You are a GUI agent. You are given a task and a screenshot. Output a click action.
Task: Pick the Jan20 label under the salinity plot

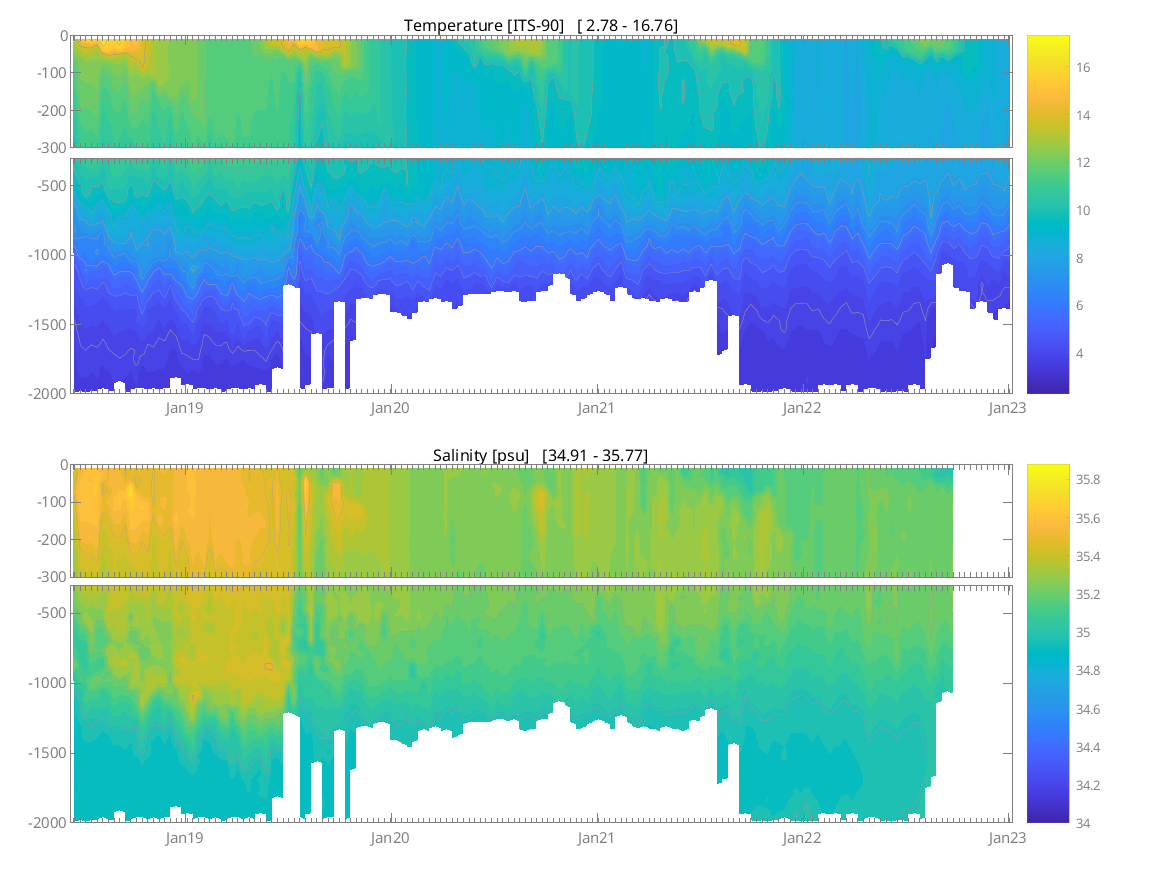[390, 838]
